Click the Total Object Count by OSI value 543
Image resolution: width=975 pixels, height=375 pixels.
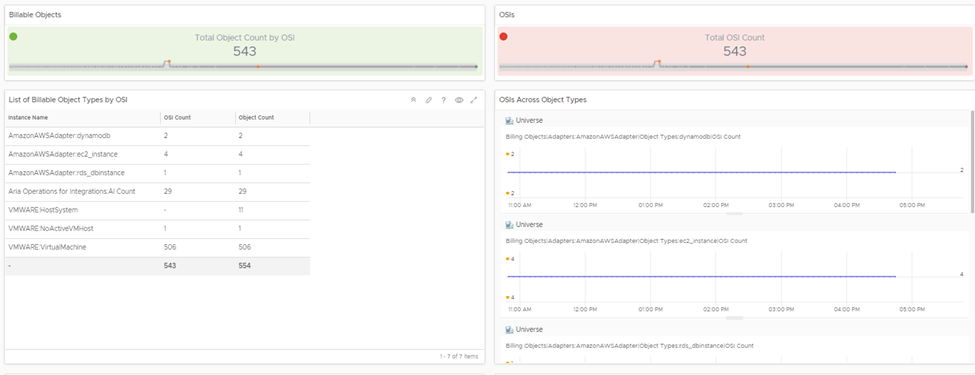coord(245,52)
